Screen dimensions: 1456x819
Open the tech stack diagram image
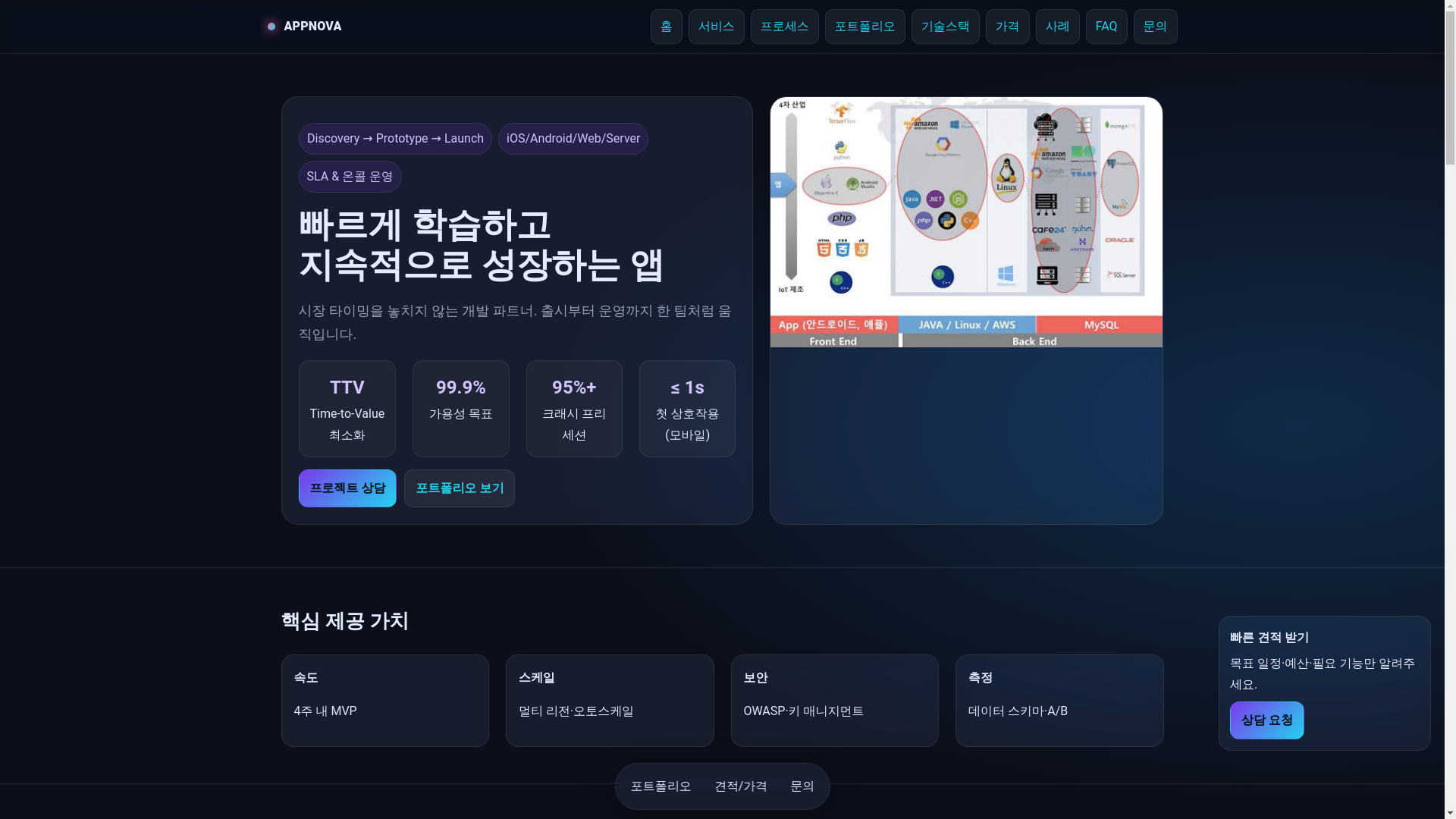click(x=966, y=222)
